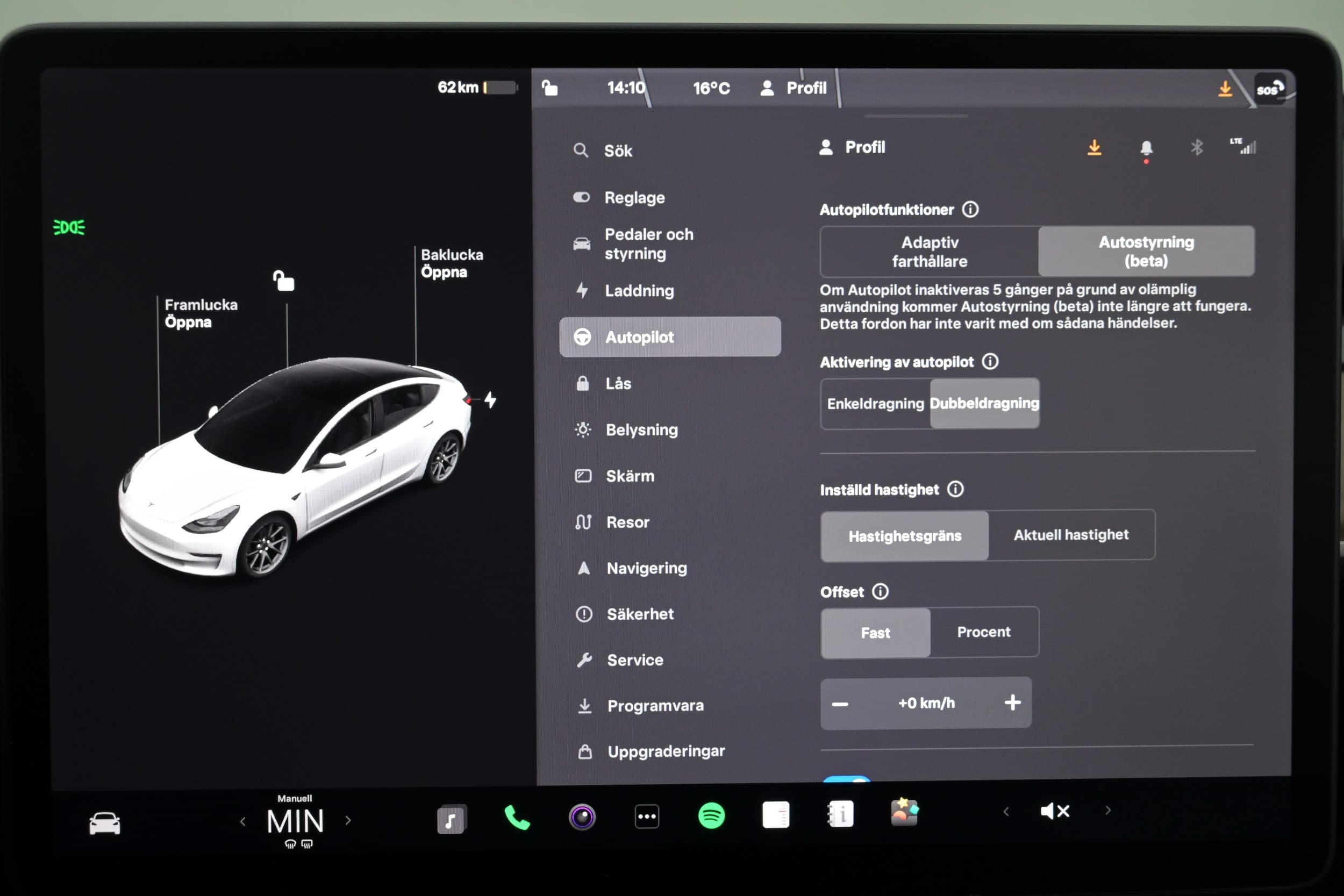Show info for Autopilotfunktioner
The width and height of the screenshot is (1344, 896).
[x=970, y=209]
